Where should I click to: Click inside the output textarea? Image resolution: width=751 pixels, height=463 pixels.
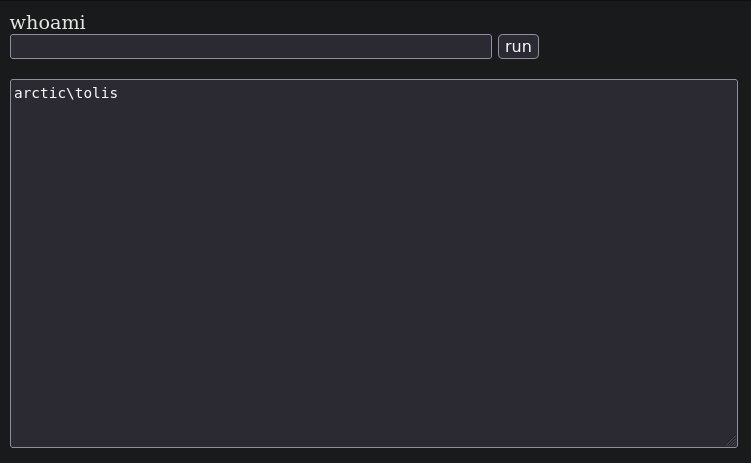[374, 263]
